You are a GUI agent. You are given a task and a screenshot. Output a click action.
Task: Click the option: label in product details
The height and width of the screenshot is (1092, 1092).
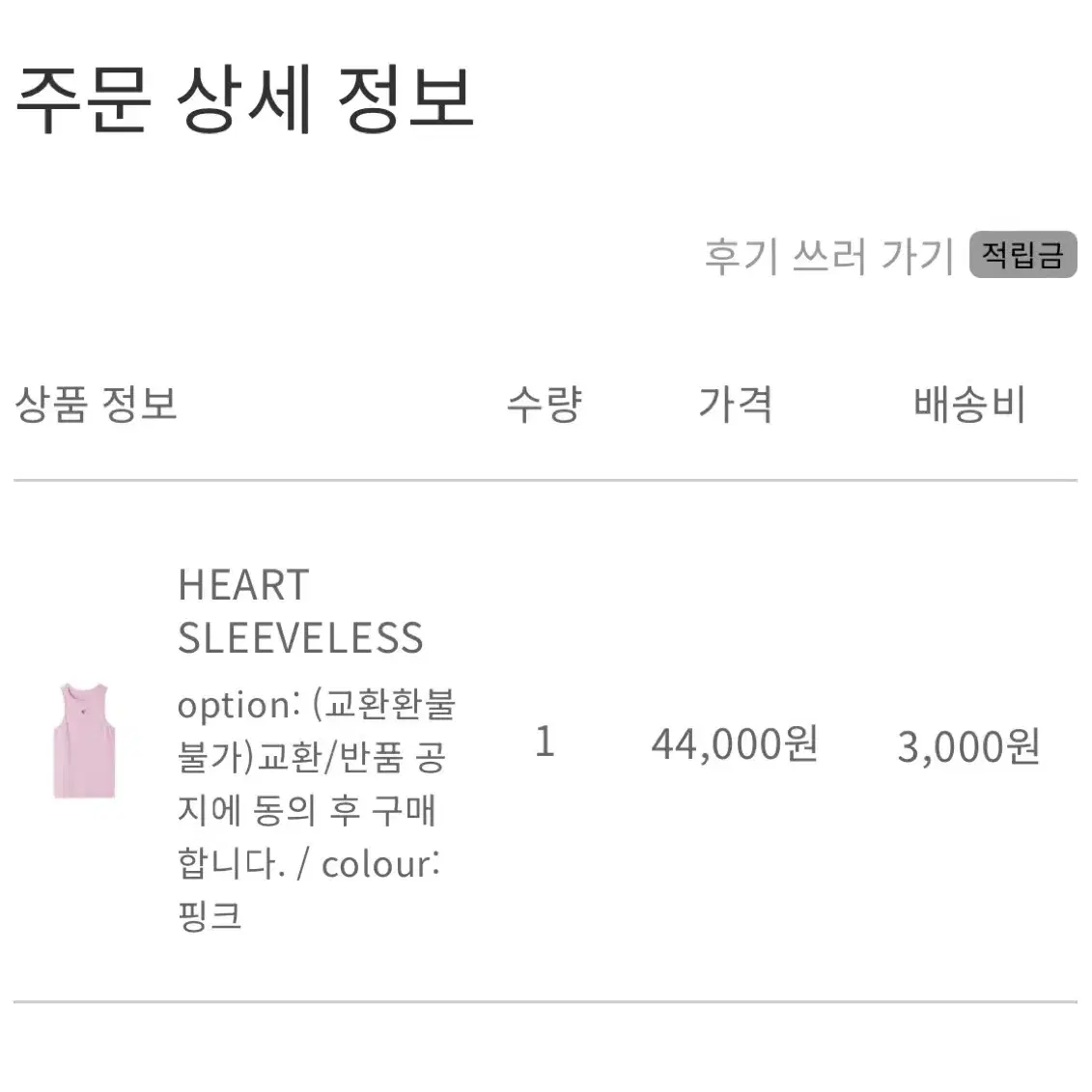tap(239, 706)
